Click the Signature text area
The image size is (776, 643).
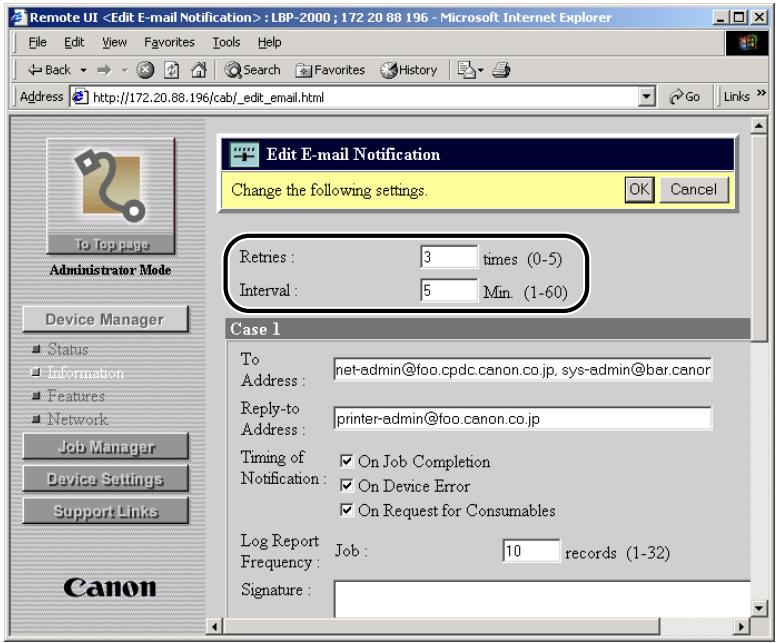[542, 599]
